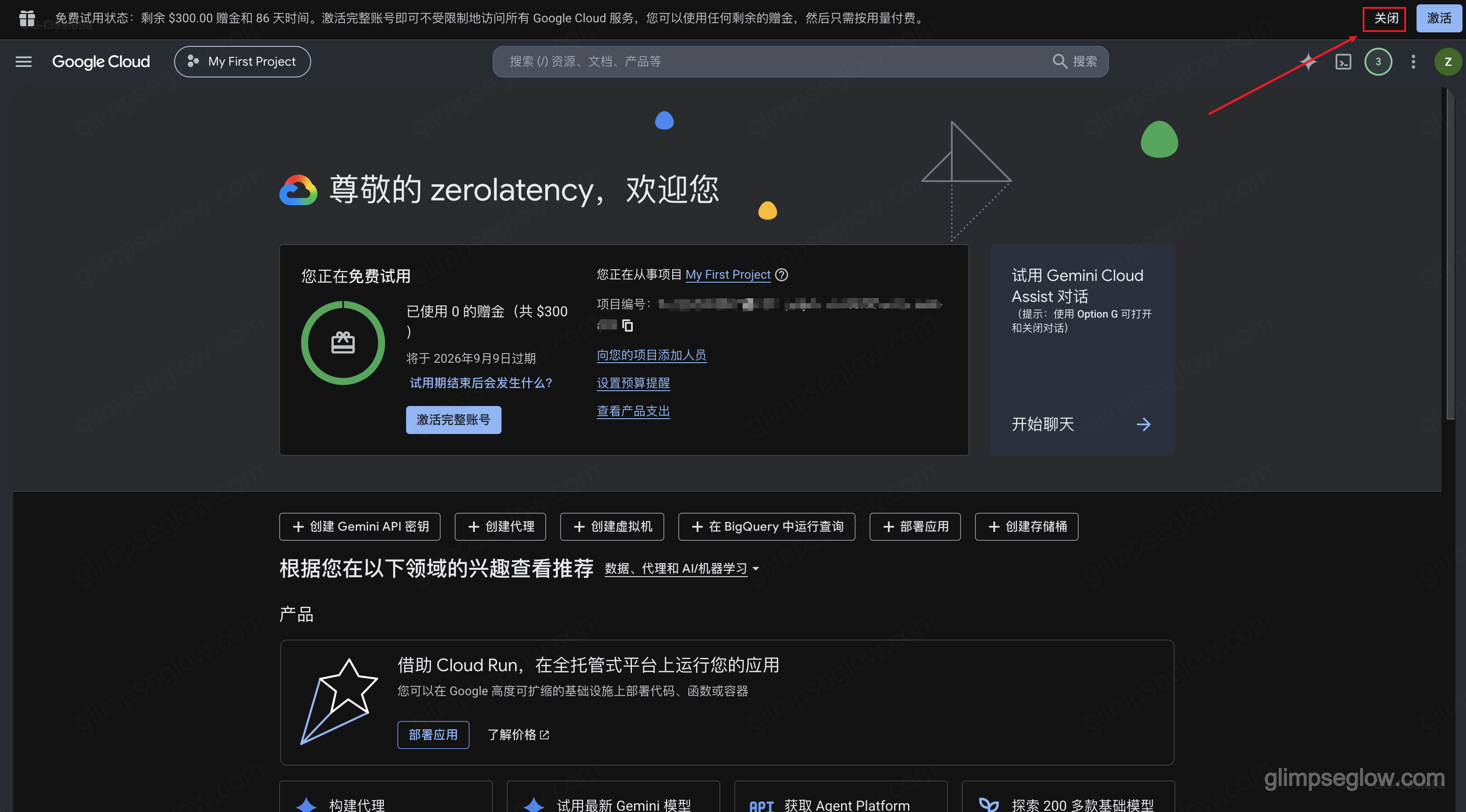This screenshot has width=1466, height=812.
Task: Open 探索 200 多款基础模型 card
Action: [x=1068, y=797]
